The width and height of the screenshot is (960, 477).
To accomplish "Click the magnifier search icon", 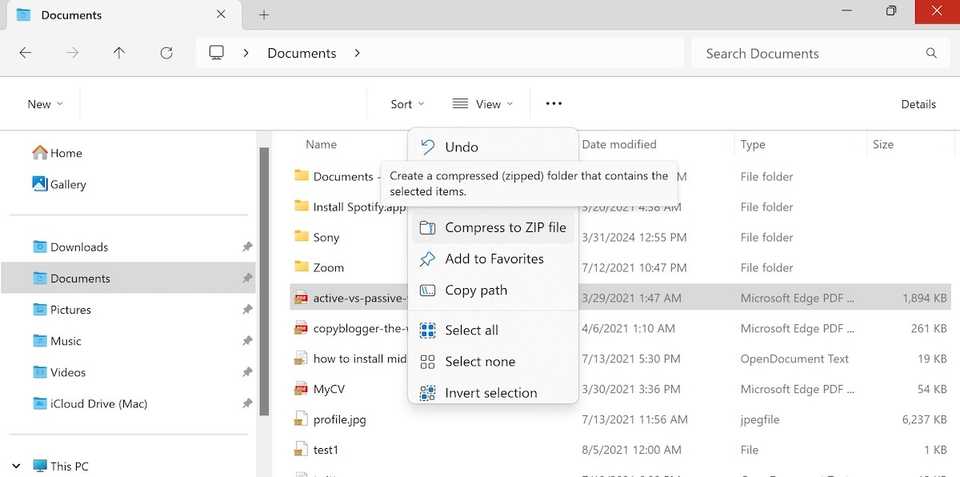I will [931, 53].
